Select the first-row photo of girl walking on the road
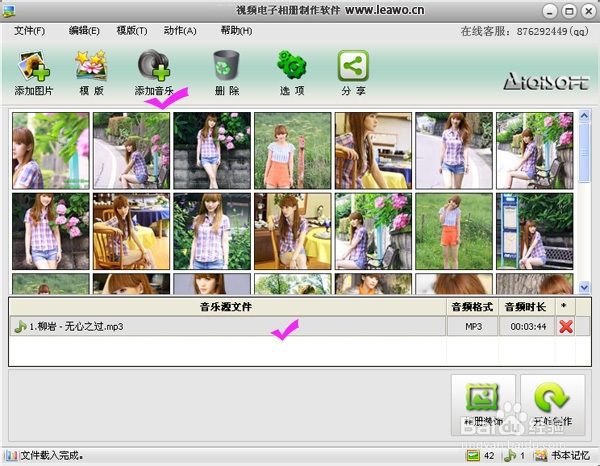600x466 pixels. coord(454,150)
